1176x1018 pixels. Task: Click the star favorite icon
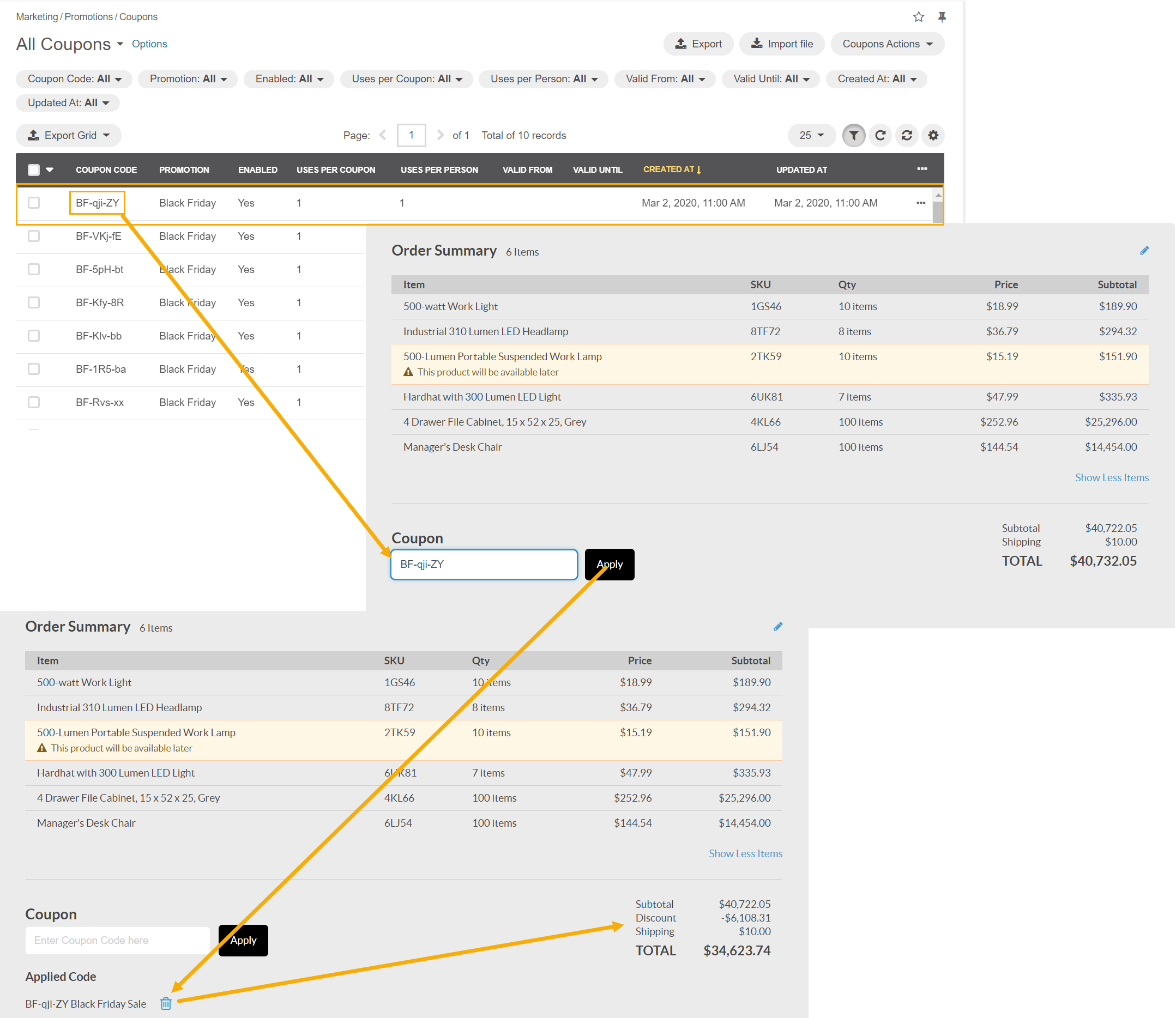pos(919,16)
